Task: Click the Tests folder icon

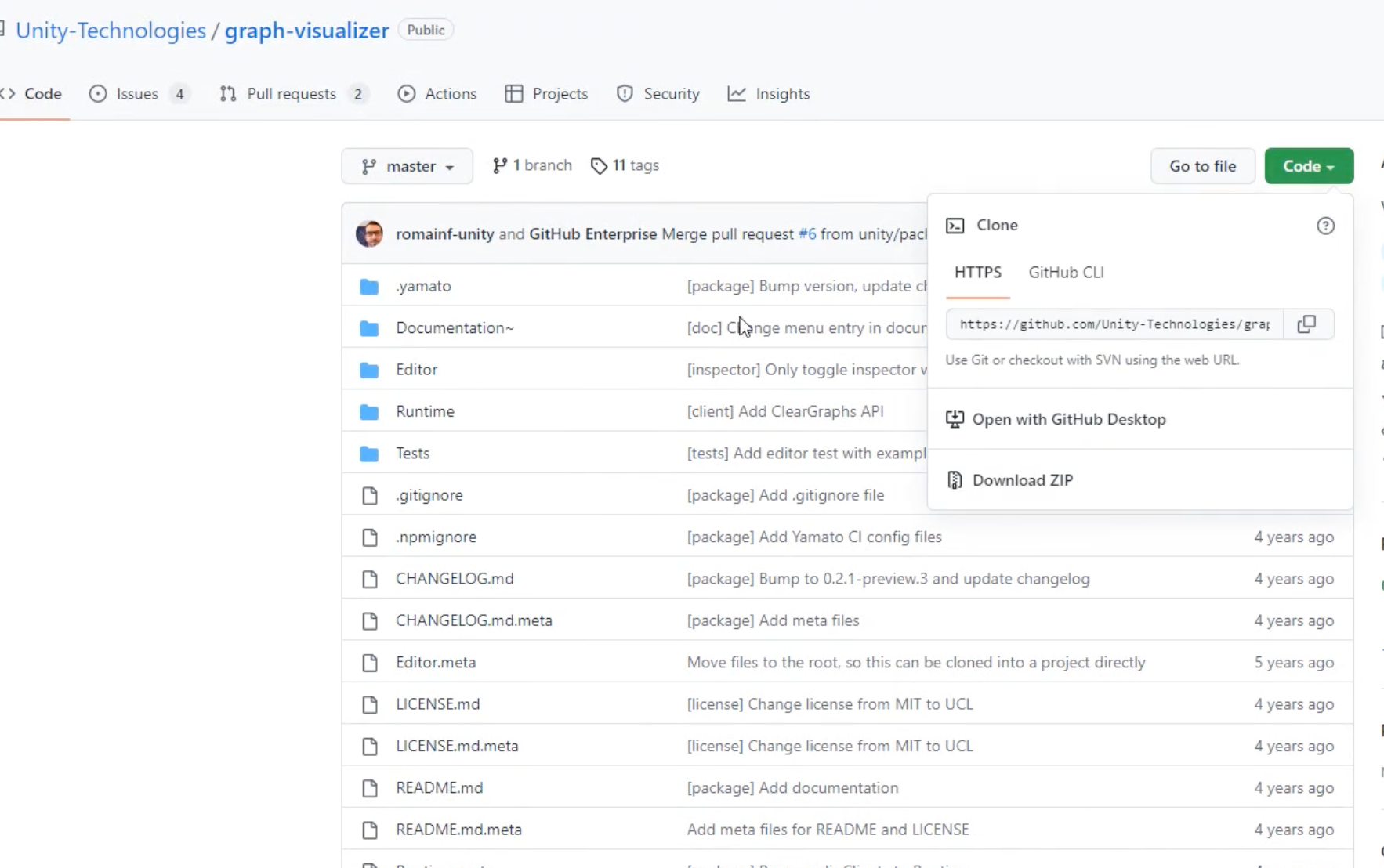Action: click(369, 454)
